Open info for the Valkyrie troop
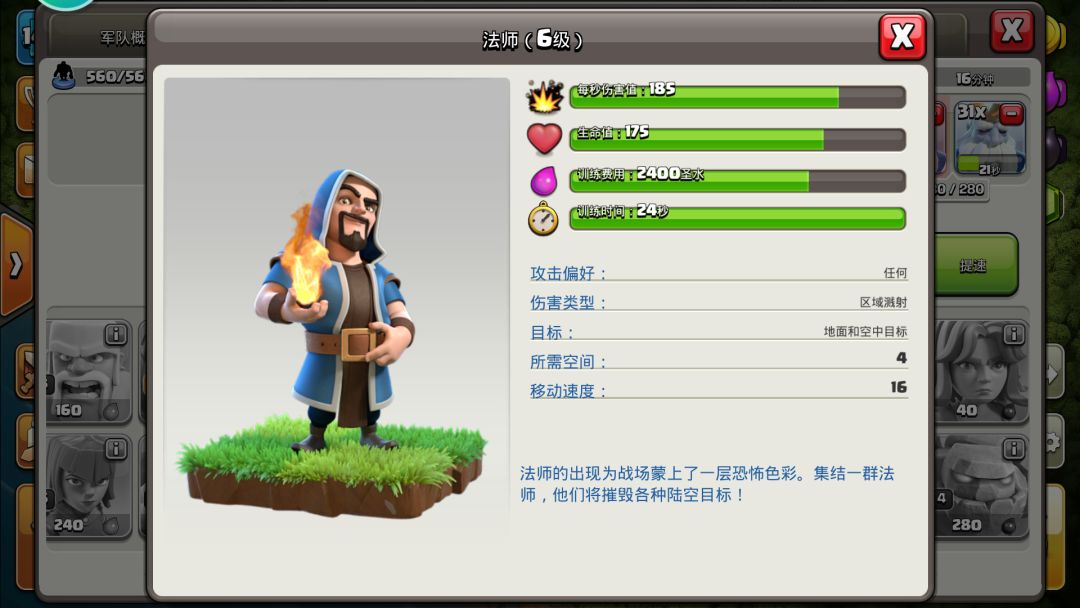This screenshot has height=608, width=1080. 1013,335
